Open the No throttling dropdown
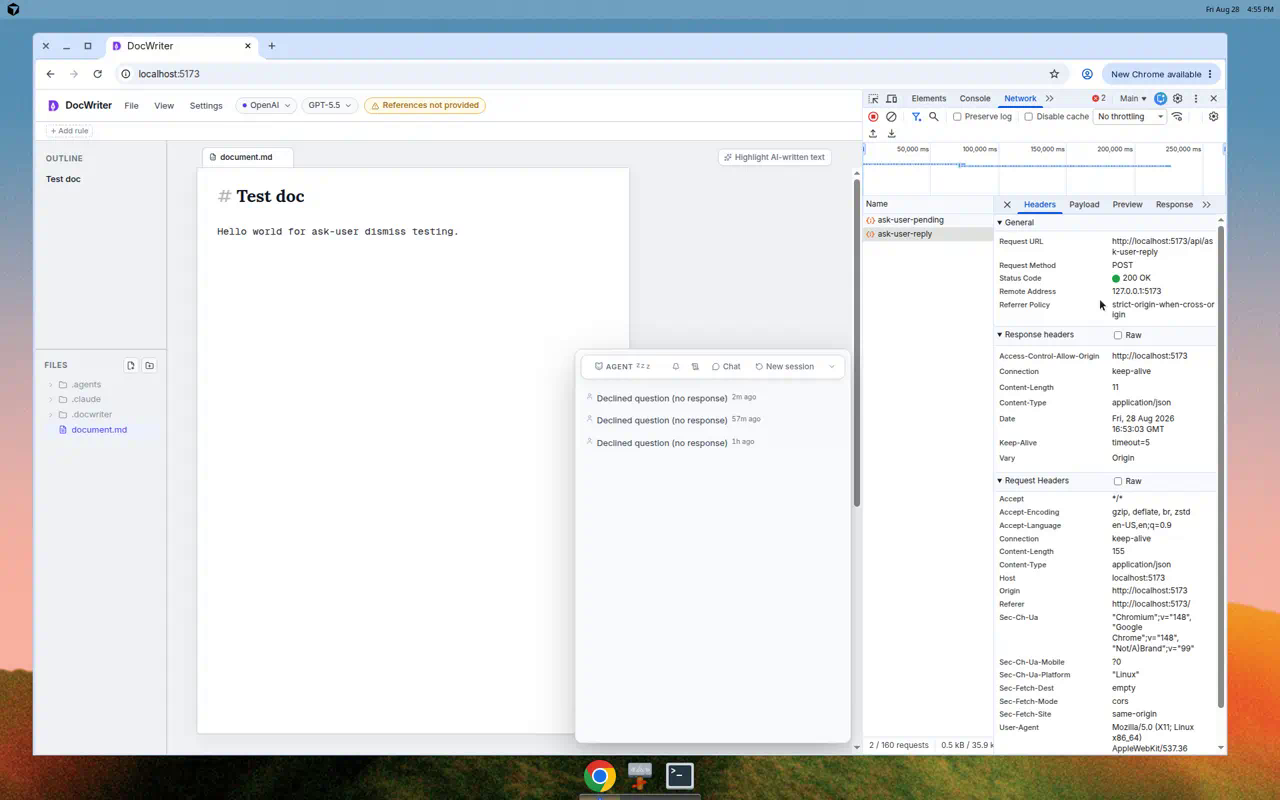The image size is (1280, 800). (1130, 117)
